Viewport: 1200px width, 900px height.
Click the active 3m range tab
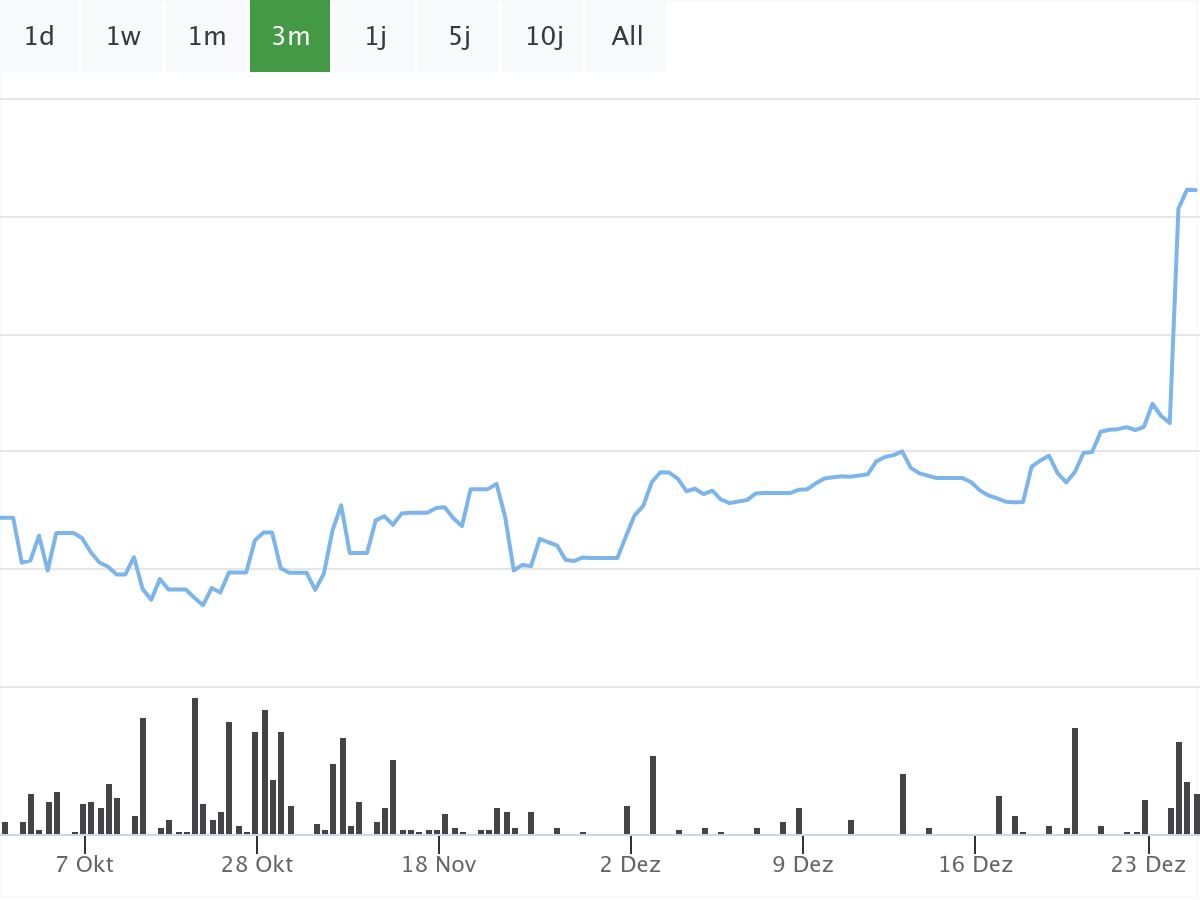point(290,37)
